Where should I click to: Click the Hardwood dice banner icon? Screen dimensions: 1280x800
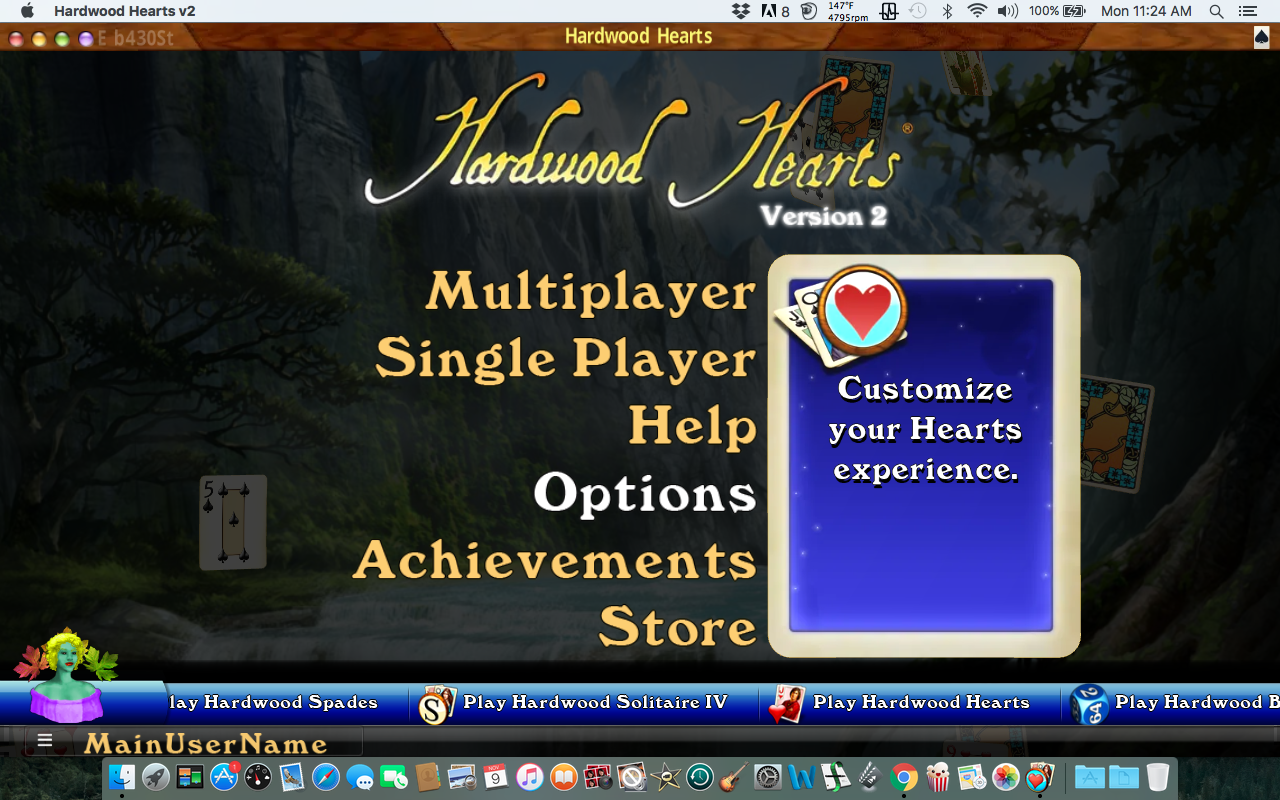point(1088,705)
